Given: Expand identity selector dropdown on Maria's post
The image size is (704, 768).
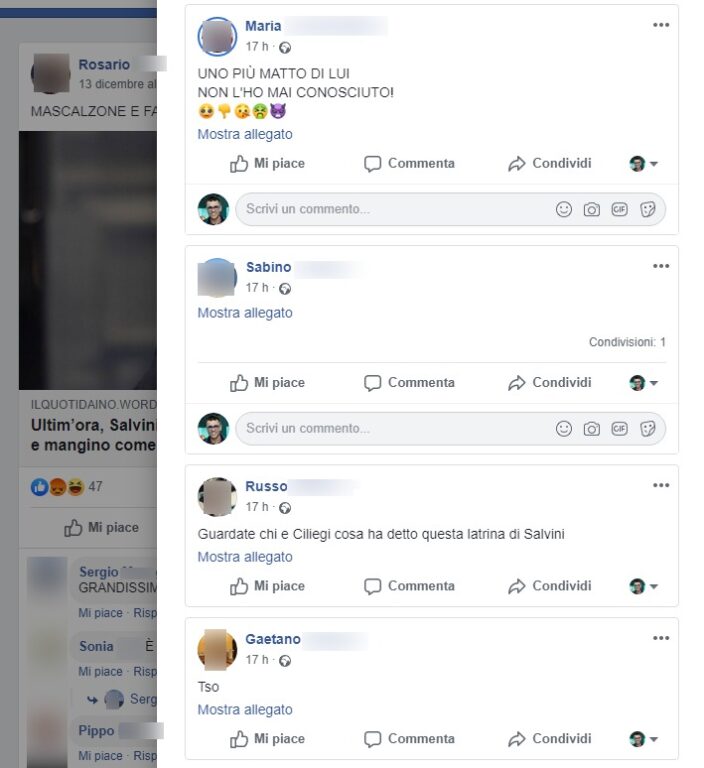Looking at the screenshot, I should click(x=643, y=164).
